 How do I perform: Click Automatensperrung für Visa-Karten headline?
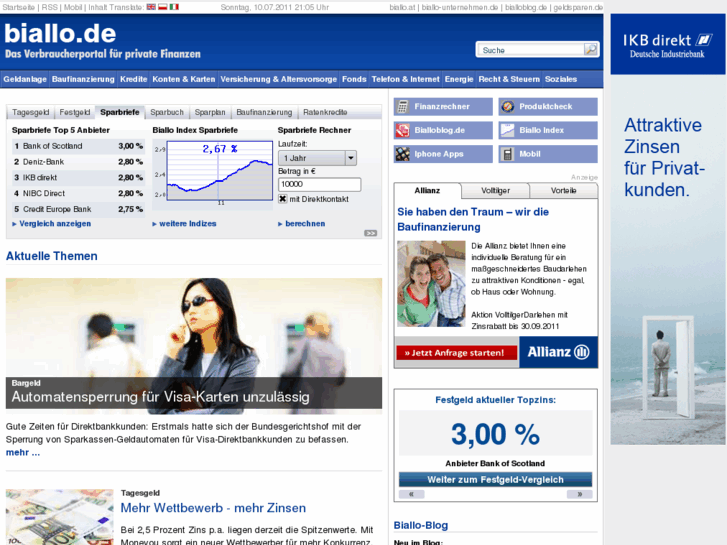tap(160, 397)
